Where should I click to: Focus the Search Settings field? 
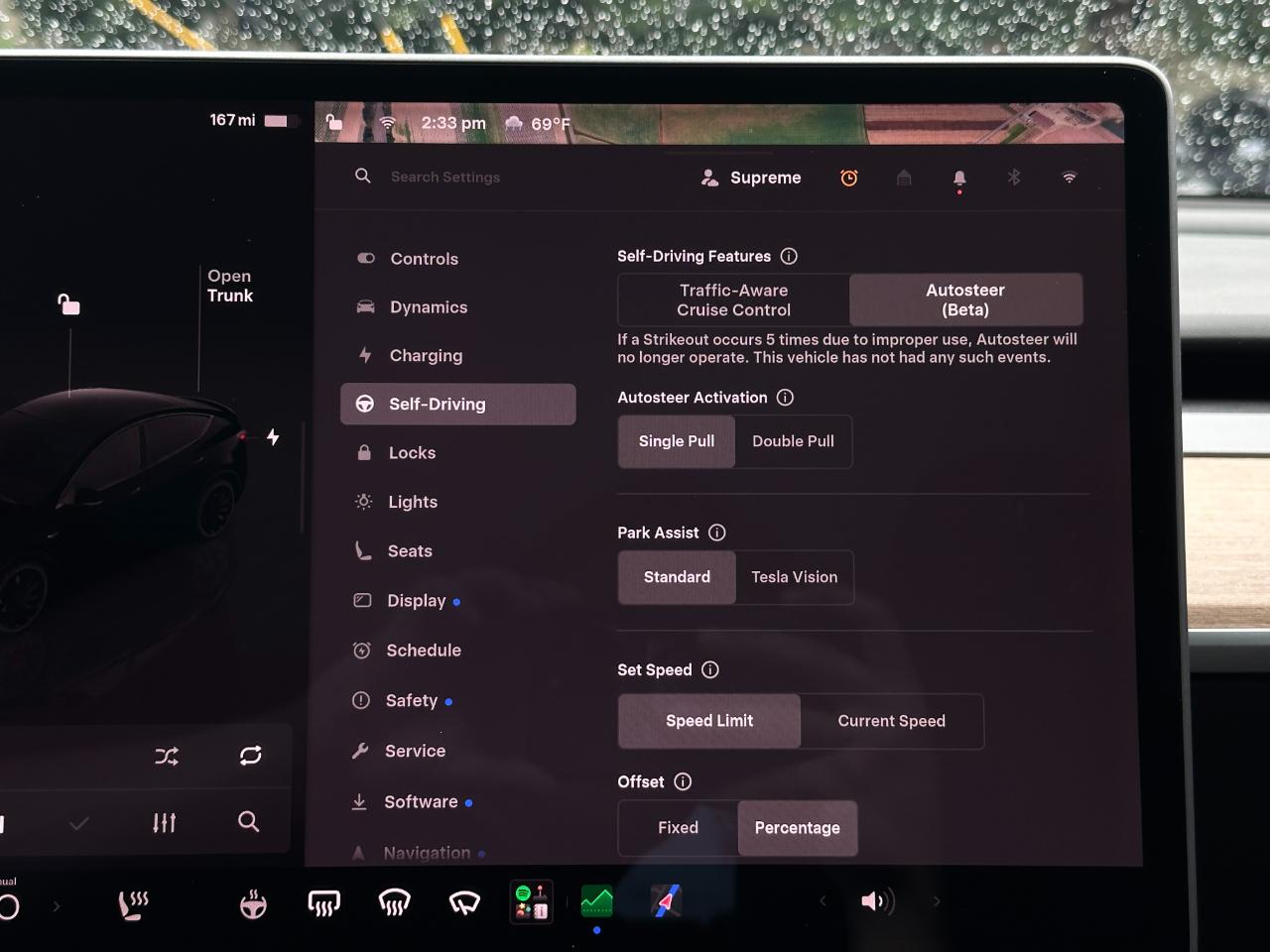[x=444, y=177]
